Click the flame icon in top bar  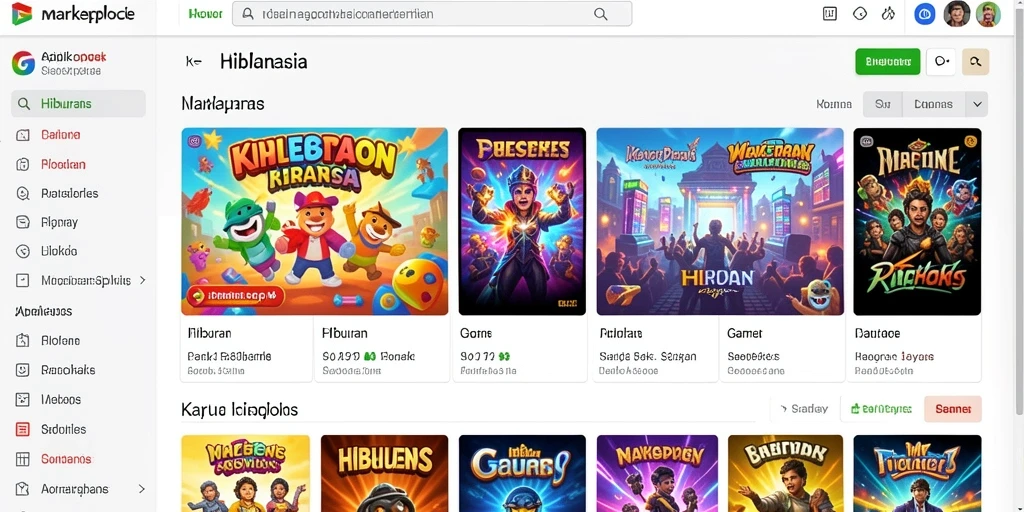(x=888, y=14)
